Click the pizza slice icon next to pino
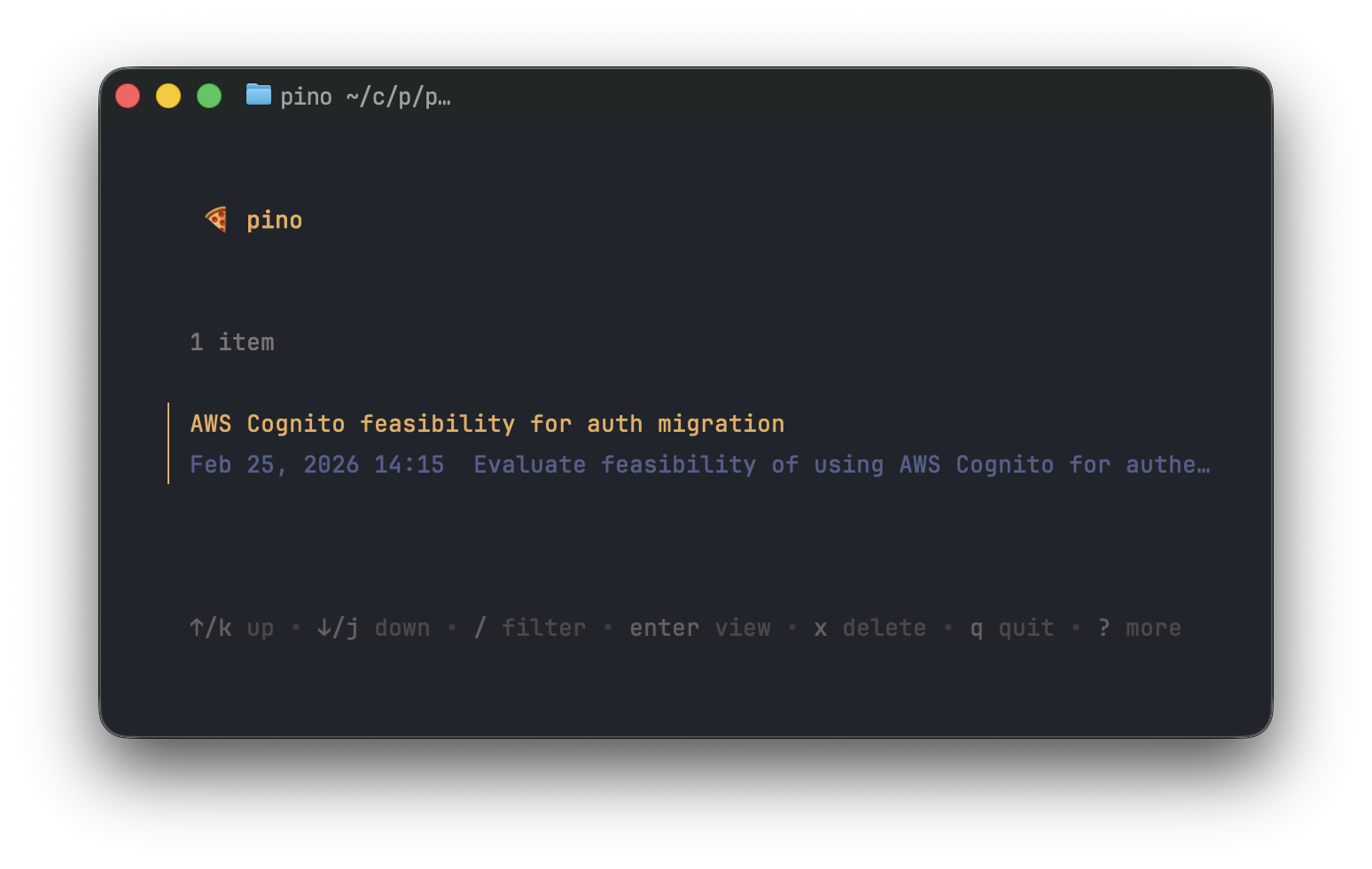Viewport: 1372px width, 869px height. [216, 219]
